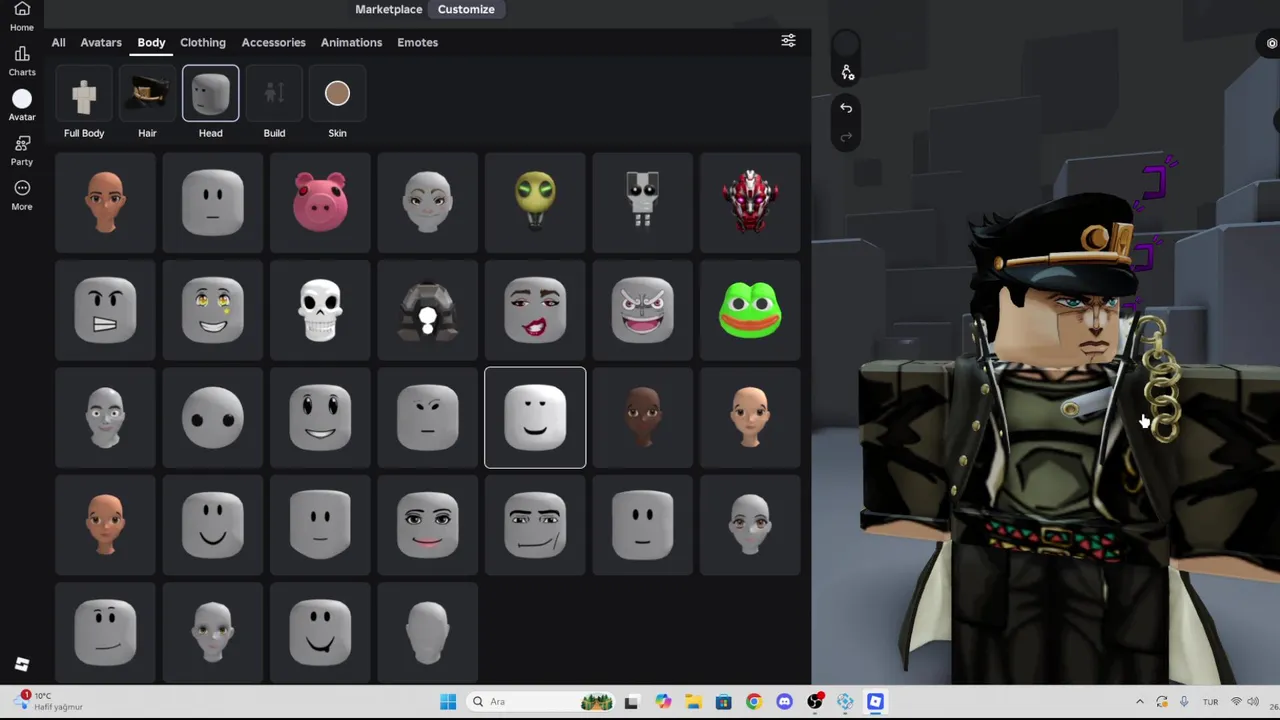Screen dimensions: 1280x720
Task: Switch to the Animations tab
Action: 351,42
